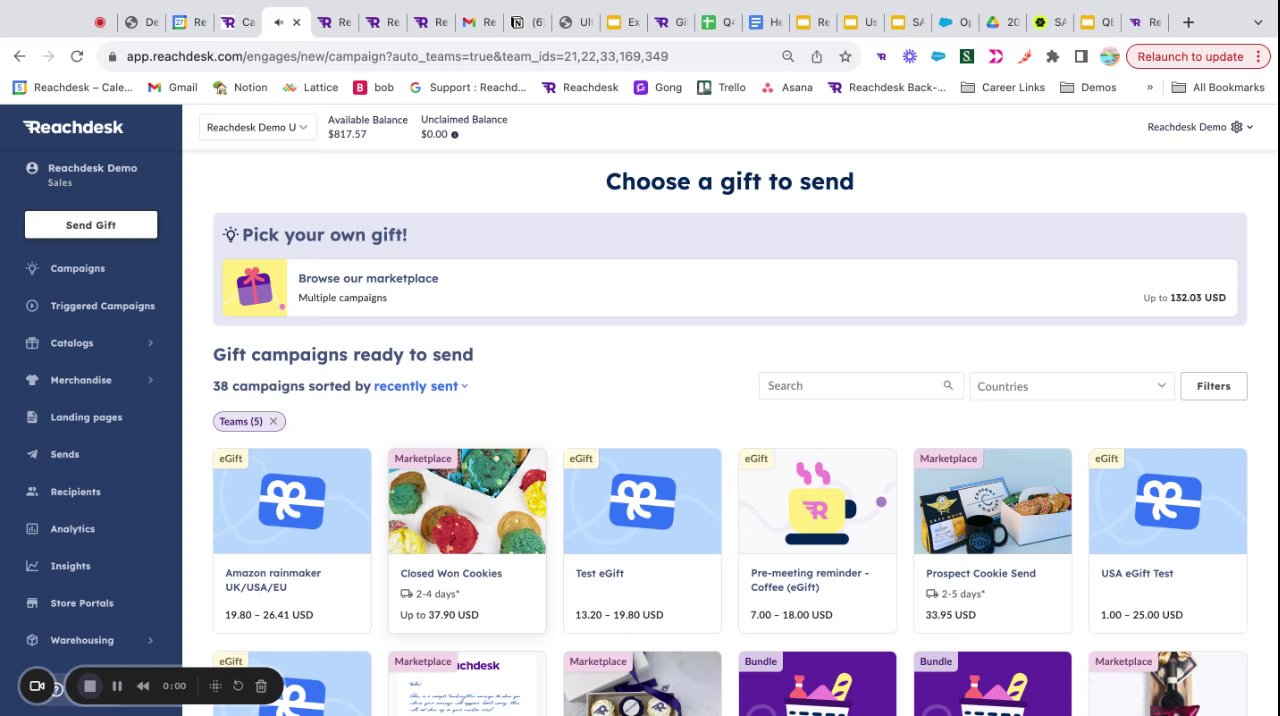Pause the screen recording
The width and height of the screenshot is (1280, 716).
coord(117,686)
